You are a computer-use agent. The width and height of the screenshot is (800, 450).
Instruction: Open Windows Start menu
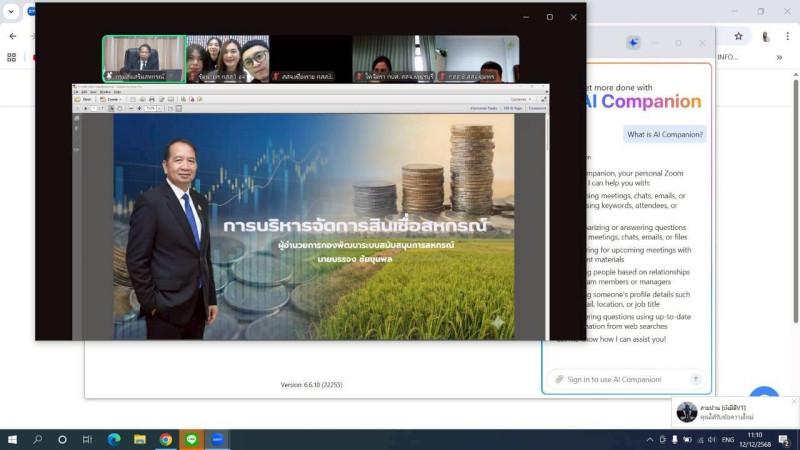[x=14, y=439]
